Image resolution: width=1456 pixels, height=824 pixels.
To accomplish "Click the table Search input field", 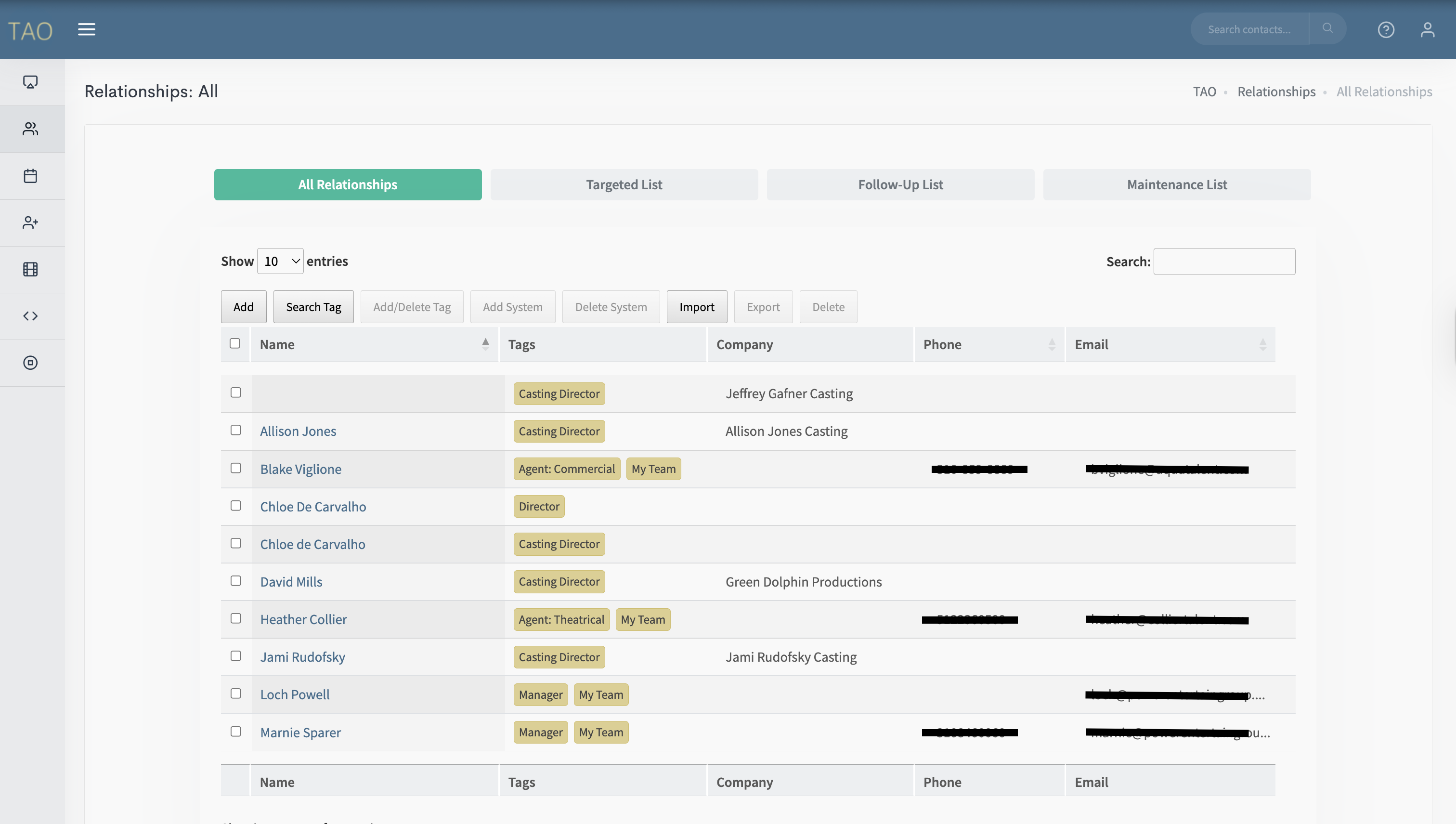I will 1224,262.
